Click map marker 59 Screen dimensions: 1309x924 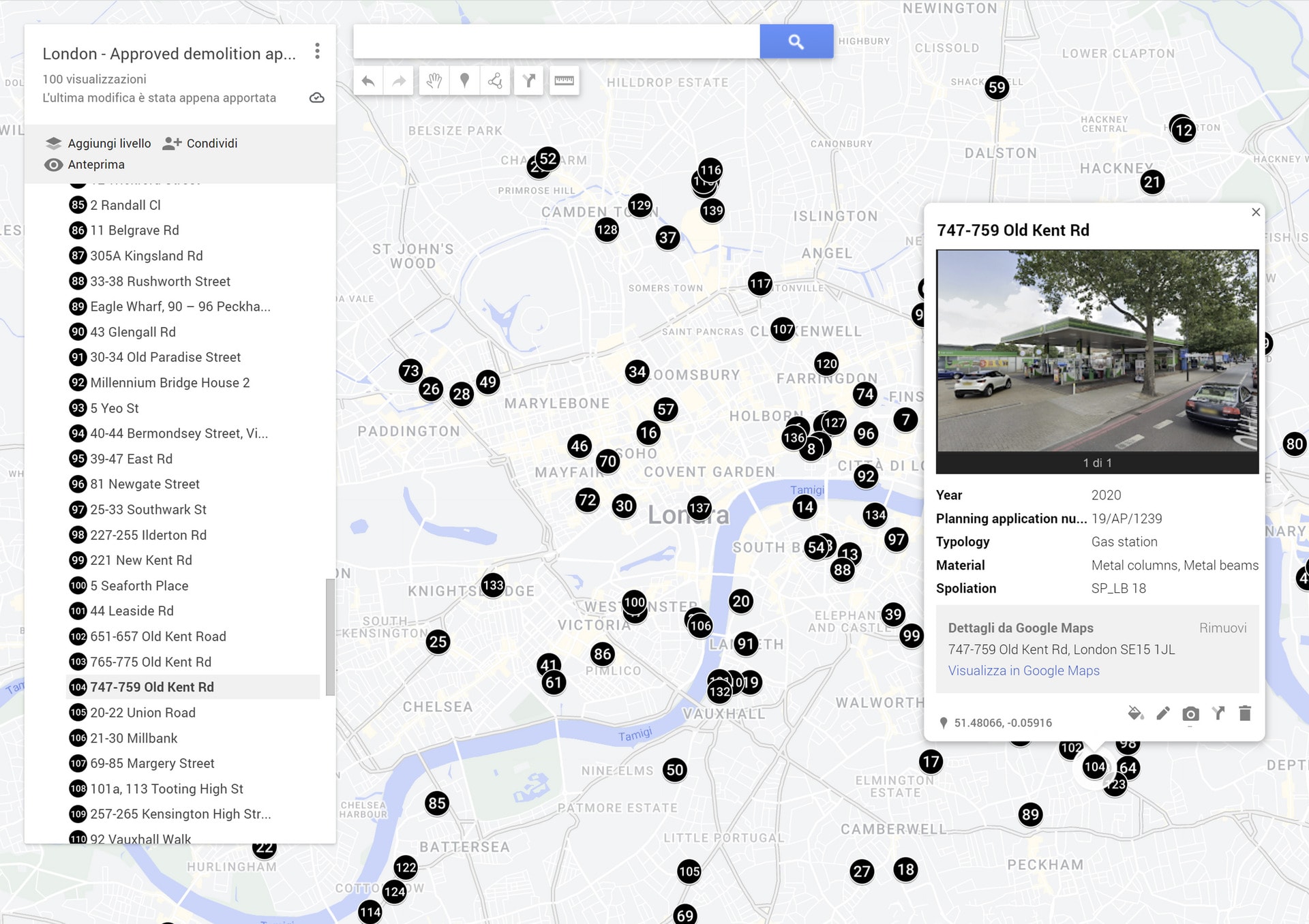pyautogui.click(x=997, y=87)
